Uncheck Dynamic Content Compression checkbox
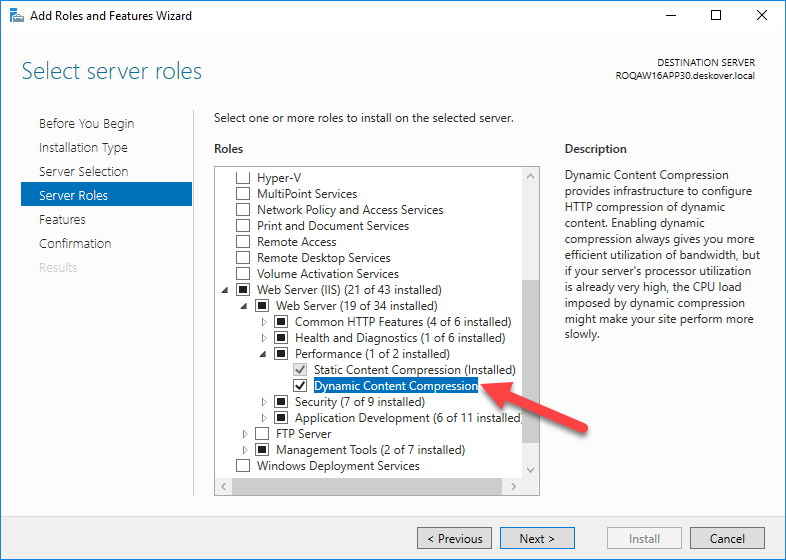 pos(300,386)
